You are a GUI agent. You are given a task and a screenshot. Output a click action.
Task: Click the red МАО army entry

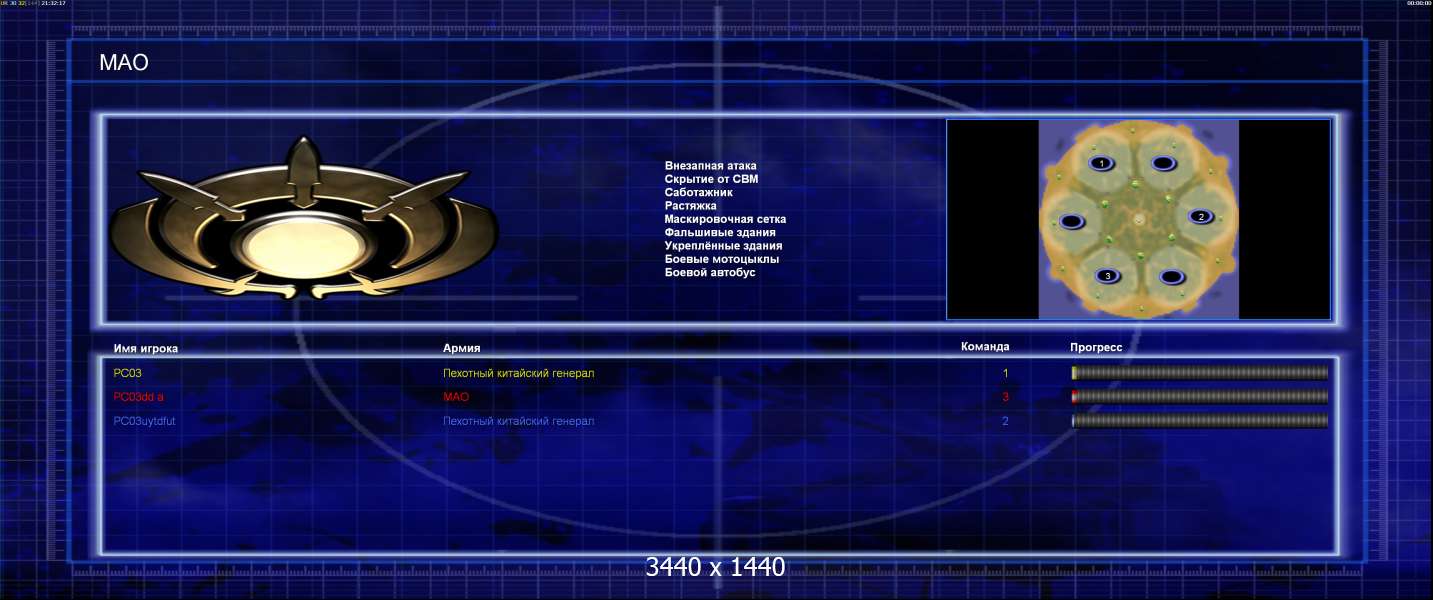[x=456, y=397]
